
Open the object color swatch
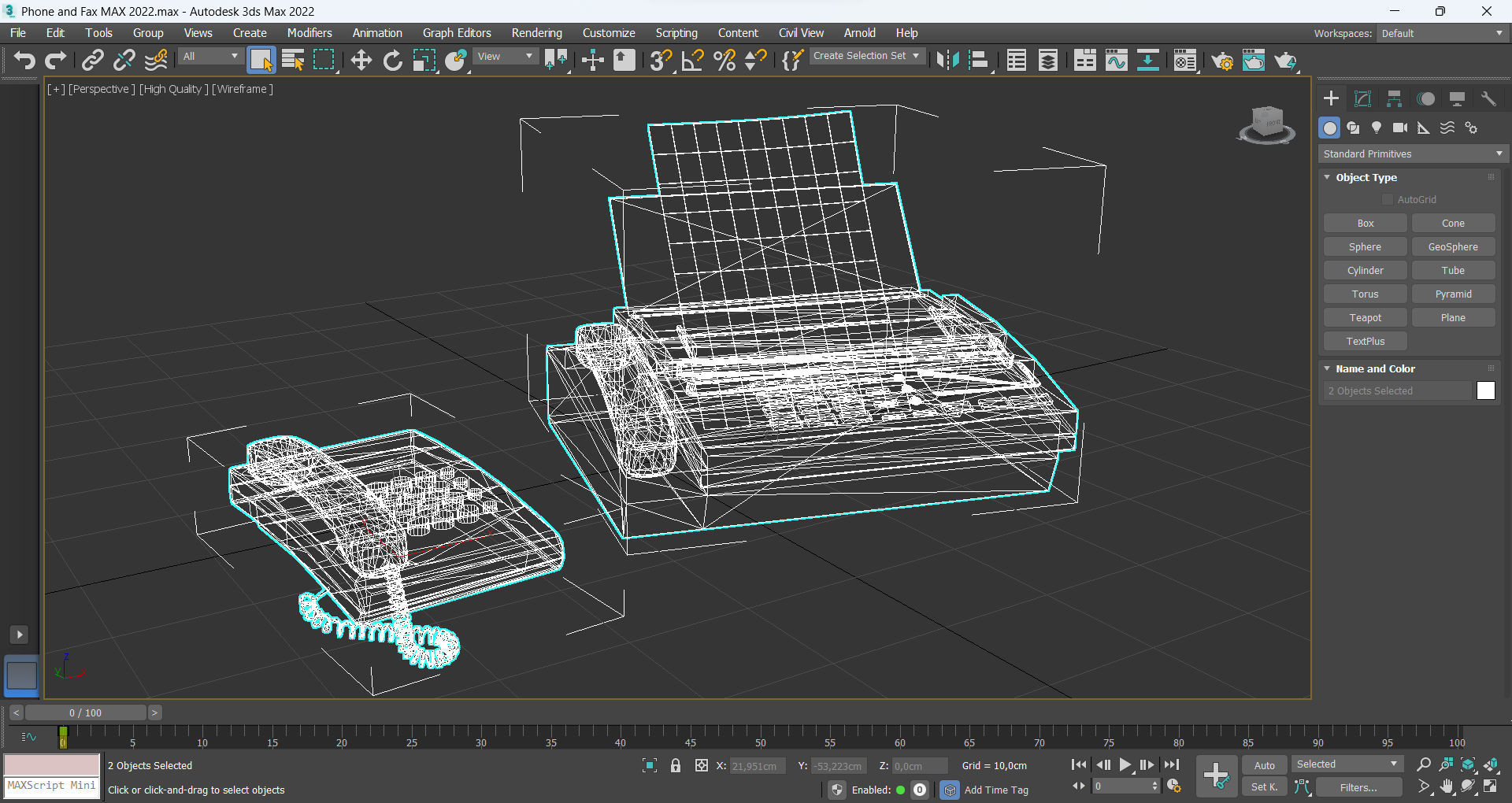[x=1485, y=390]
